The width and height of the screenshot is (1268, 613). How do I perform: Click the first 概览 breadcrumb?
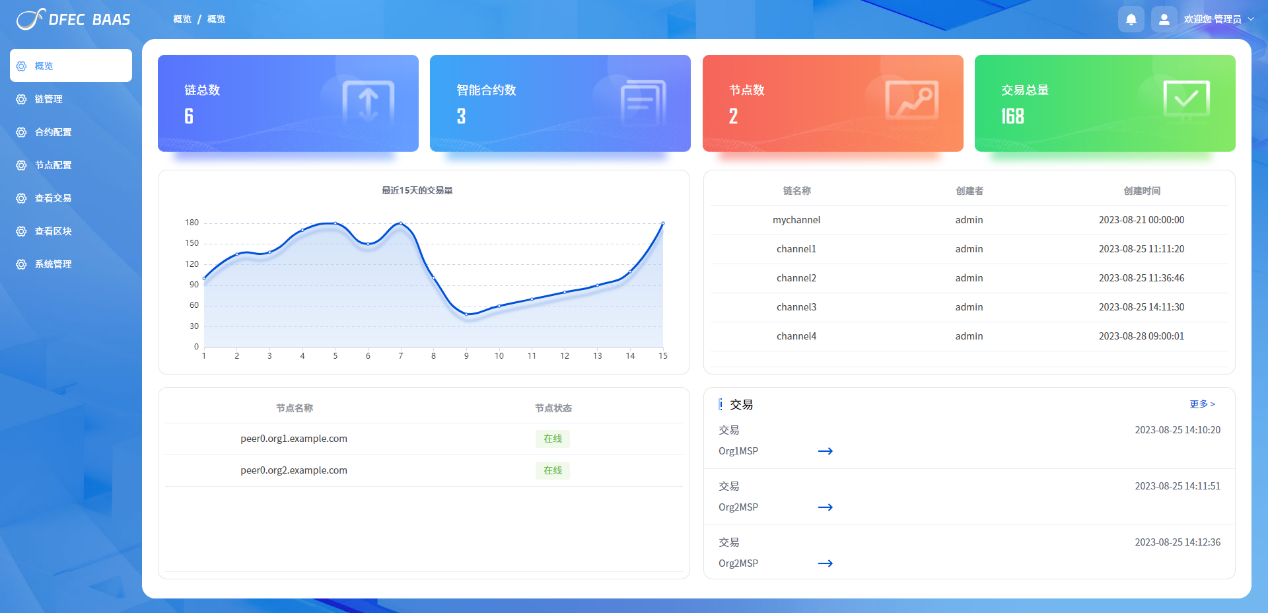182,19
